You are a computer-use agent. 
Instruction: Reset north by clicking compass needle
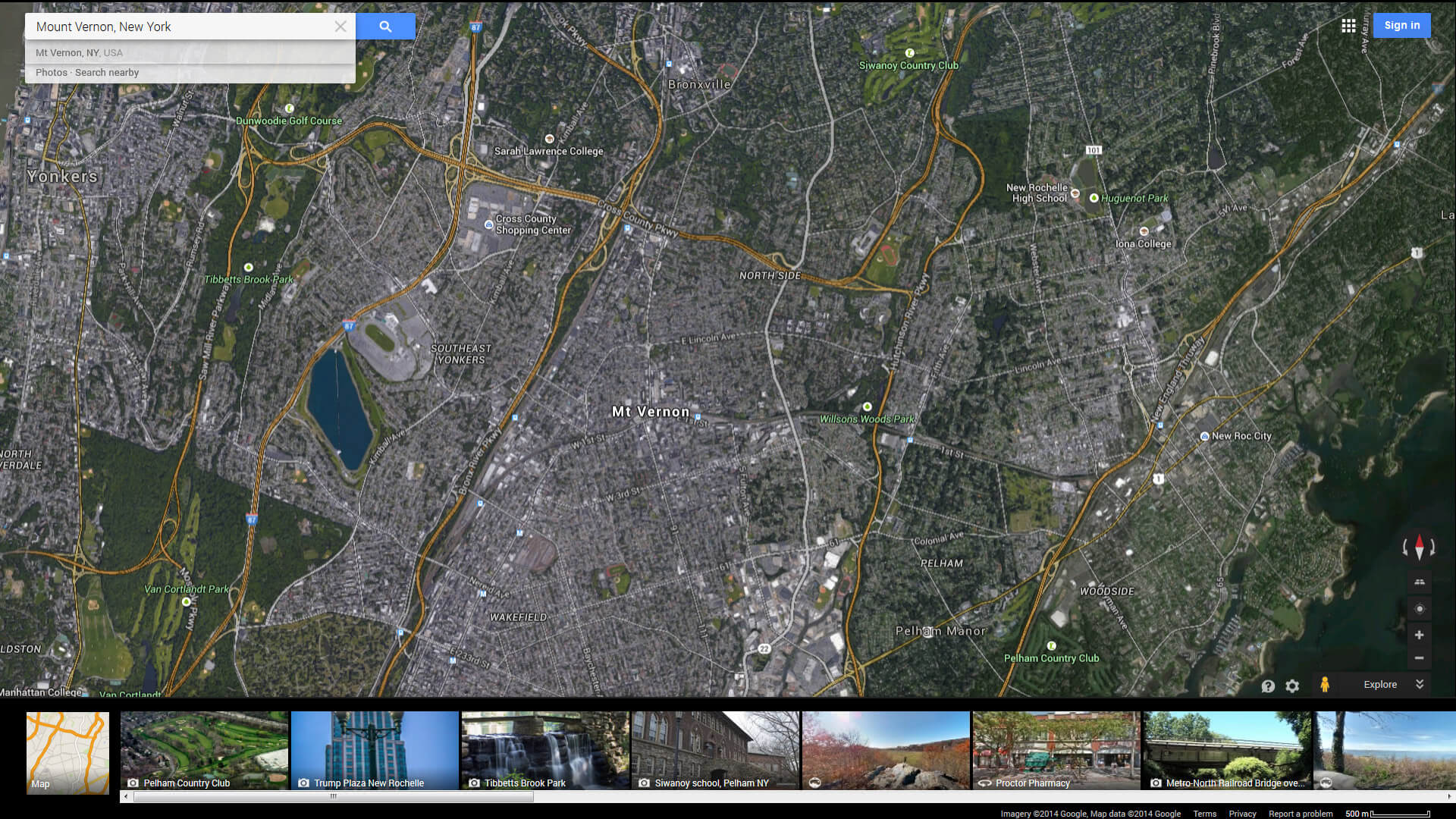tap(1419, 547)
